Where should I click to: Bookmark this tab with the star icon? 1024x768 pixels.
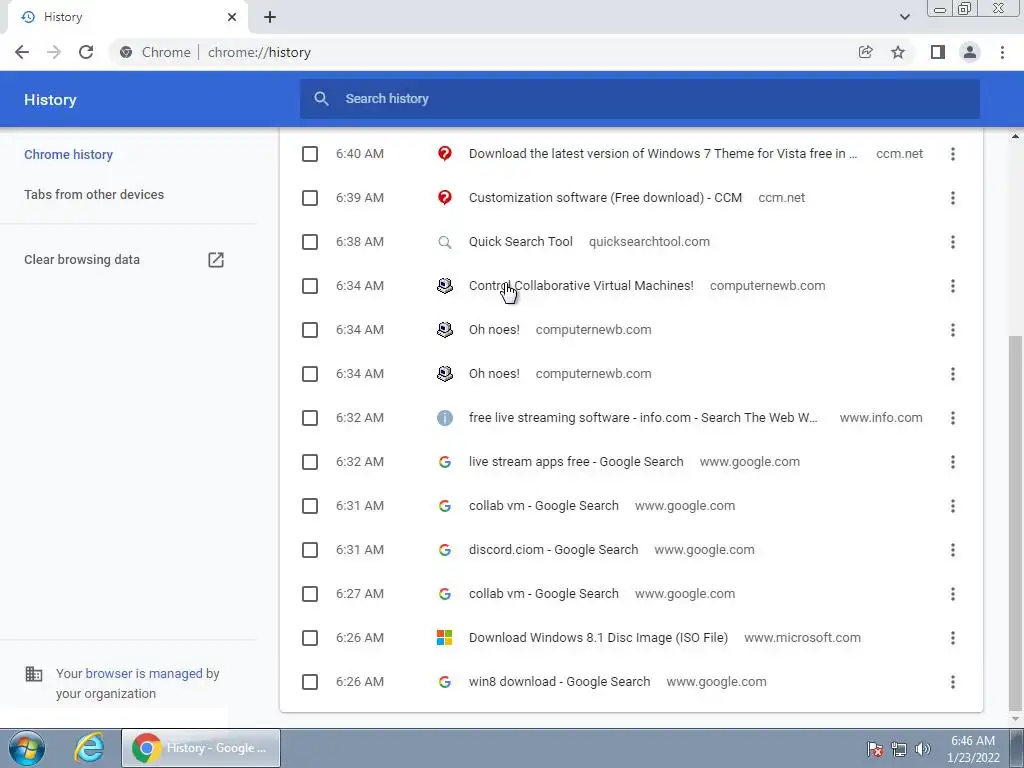pyautogui.click(x=898, y=52)
